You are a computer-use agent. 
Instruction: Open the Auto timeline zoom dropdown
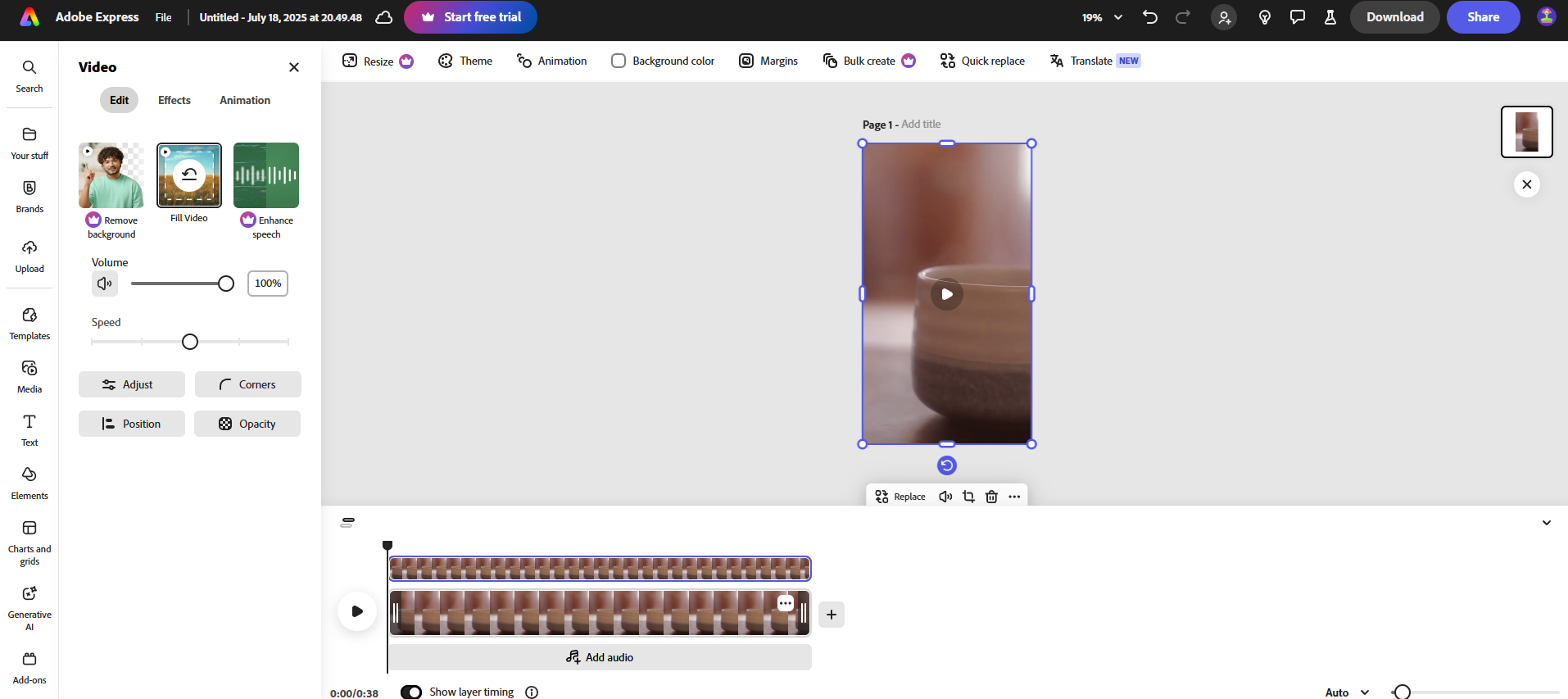point(1348,692)
